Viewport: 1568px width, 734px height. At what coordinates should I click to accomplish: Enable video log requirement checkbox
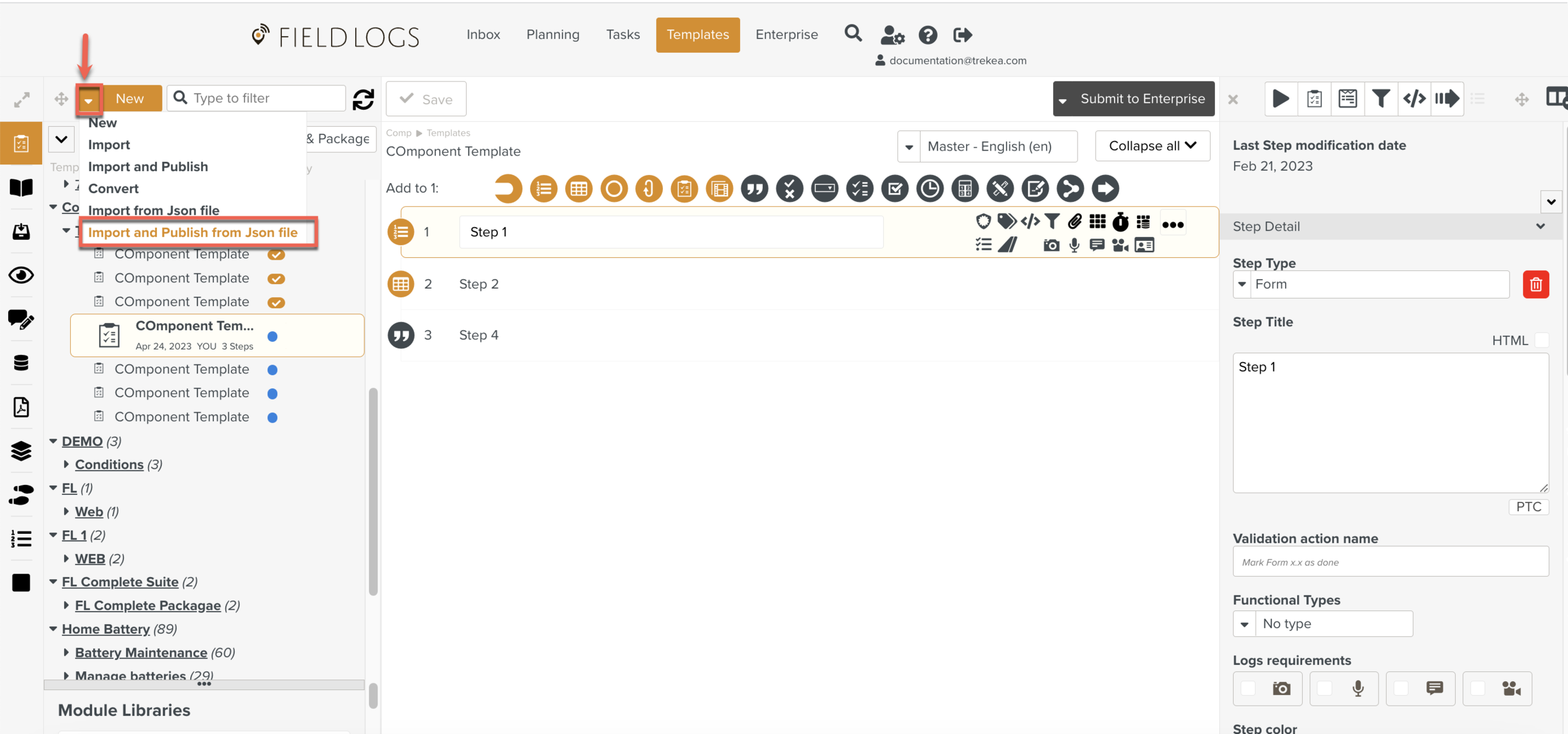pos(1478,688)
